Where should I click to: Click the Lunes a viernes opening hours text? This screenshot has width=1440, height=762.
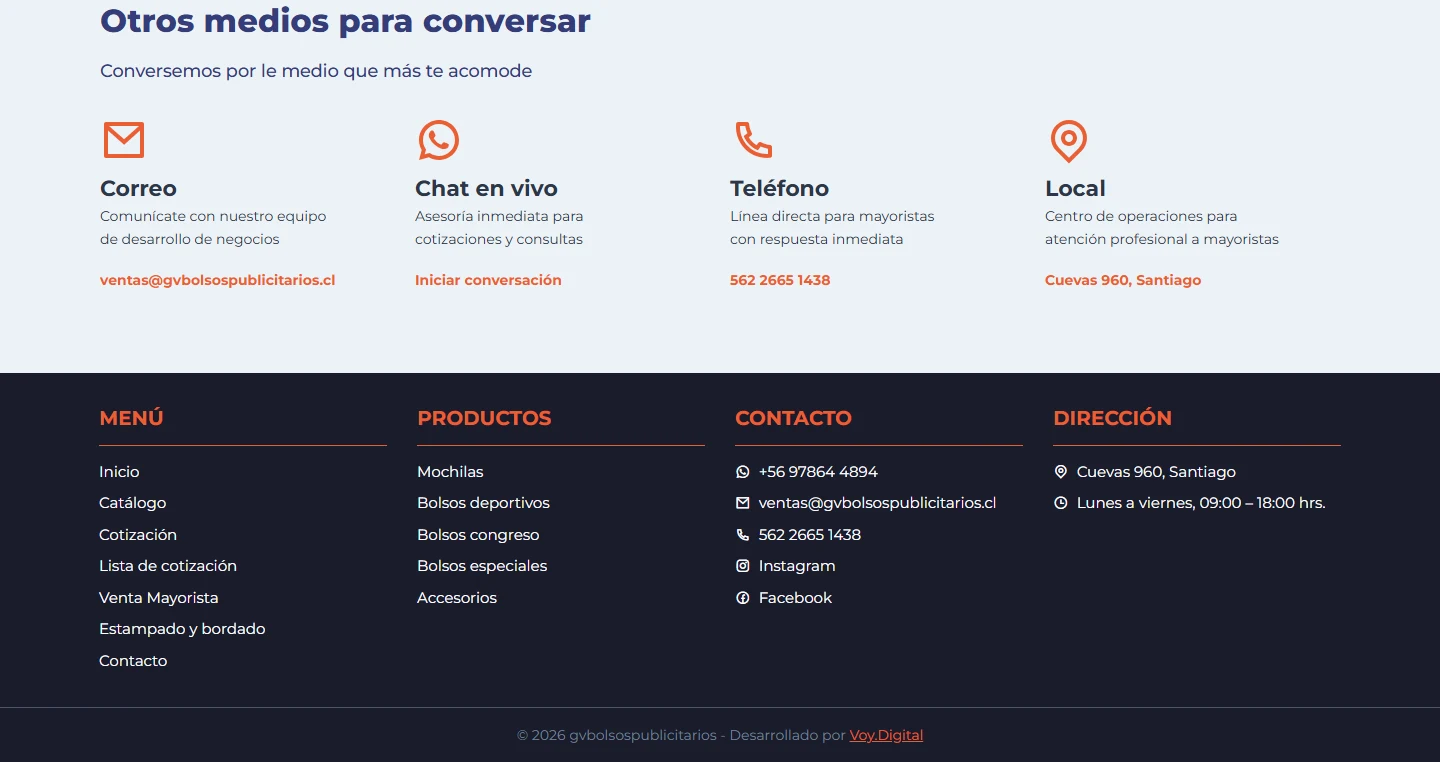click(1201, 503)
